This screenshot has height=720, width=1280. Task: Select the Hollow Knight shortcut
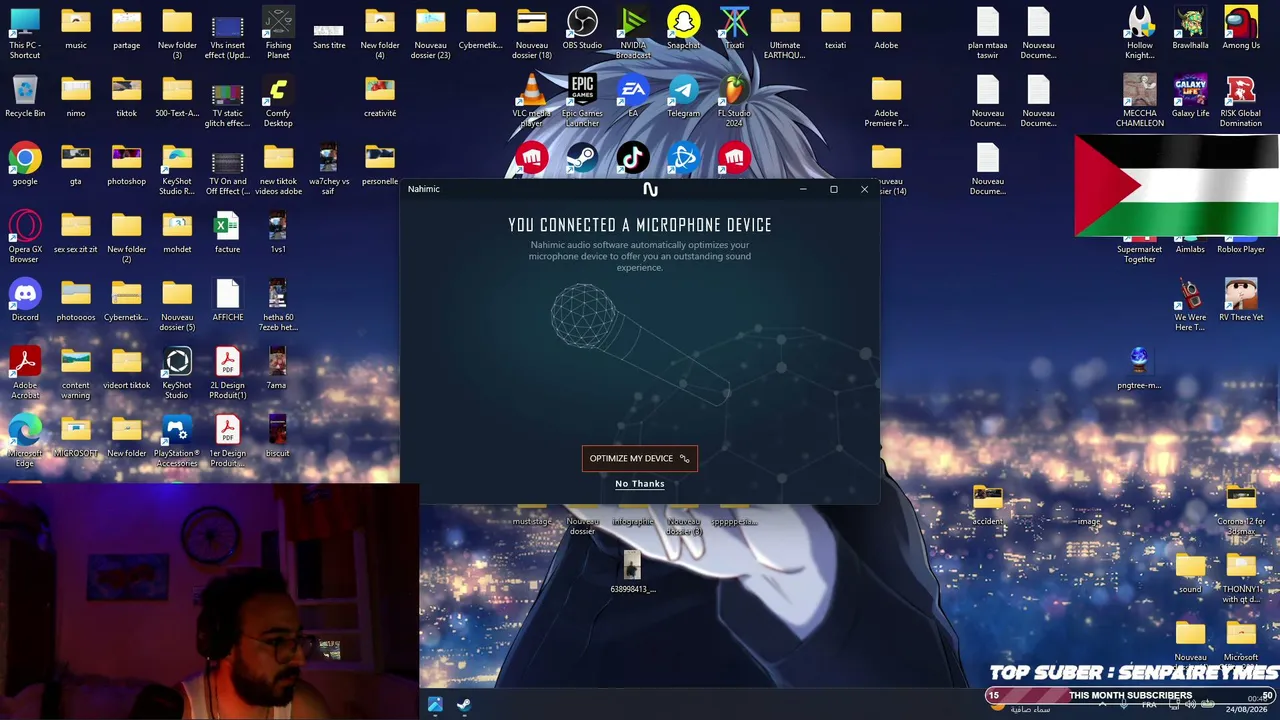(1140, 32)
